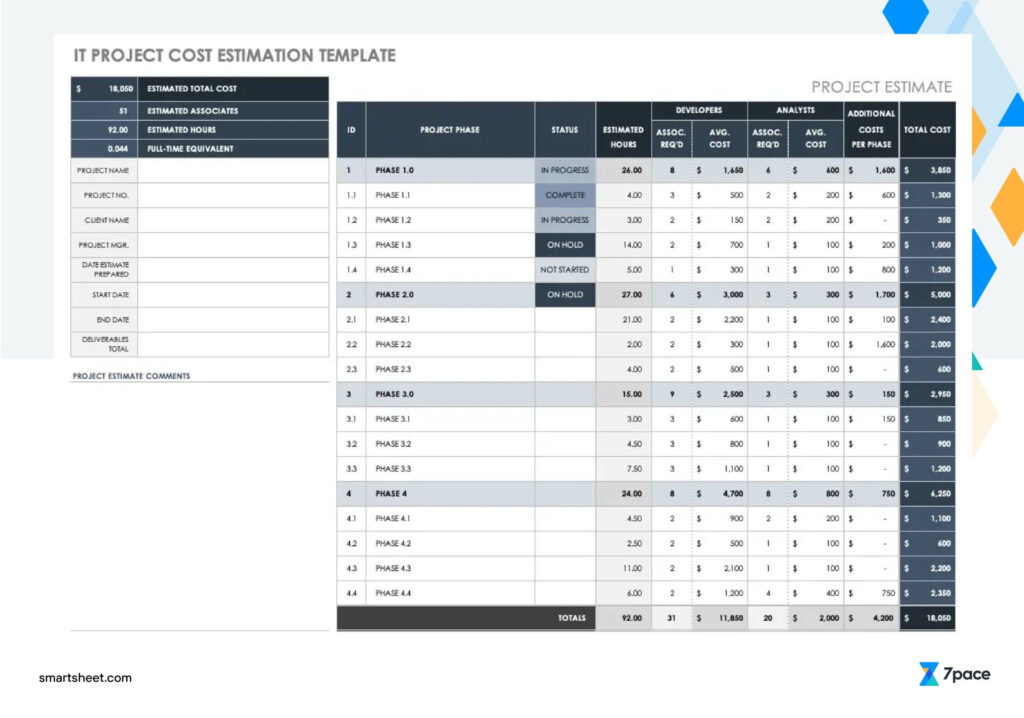Select the DEVELOPERS column header
Viewport: 1024px width, 718px height.
coord(699,110)
